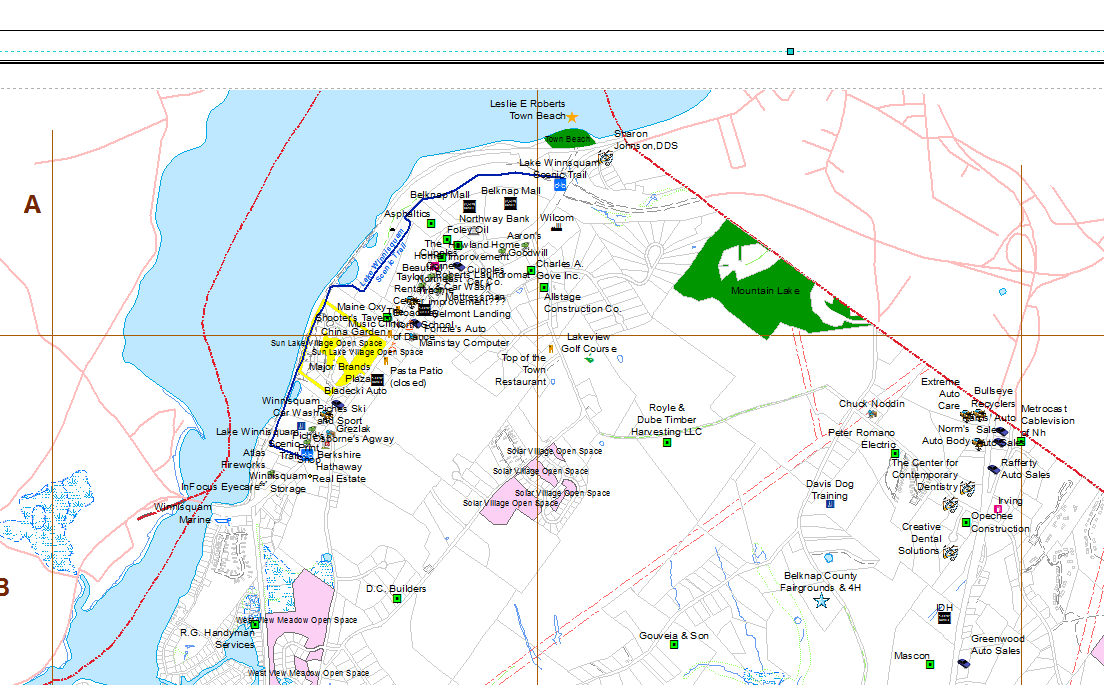Click the R.G. Handyman Services green marker

click(255, 624)
